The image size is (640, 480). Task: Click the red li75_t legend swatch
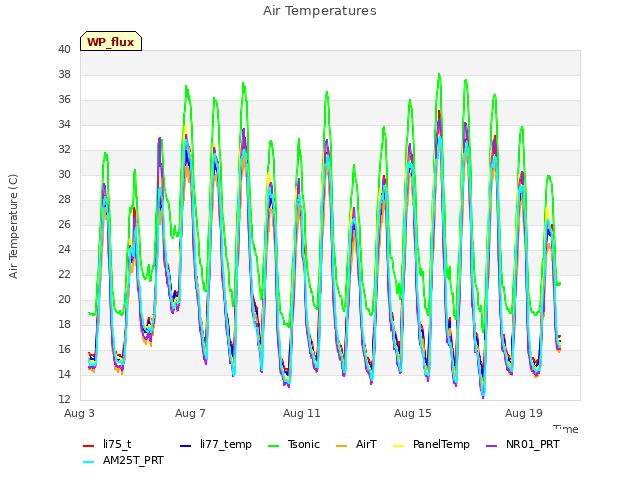[89, 446]
